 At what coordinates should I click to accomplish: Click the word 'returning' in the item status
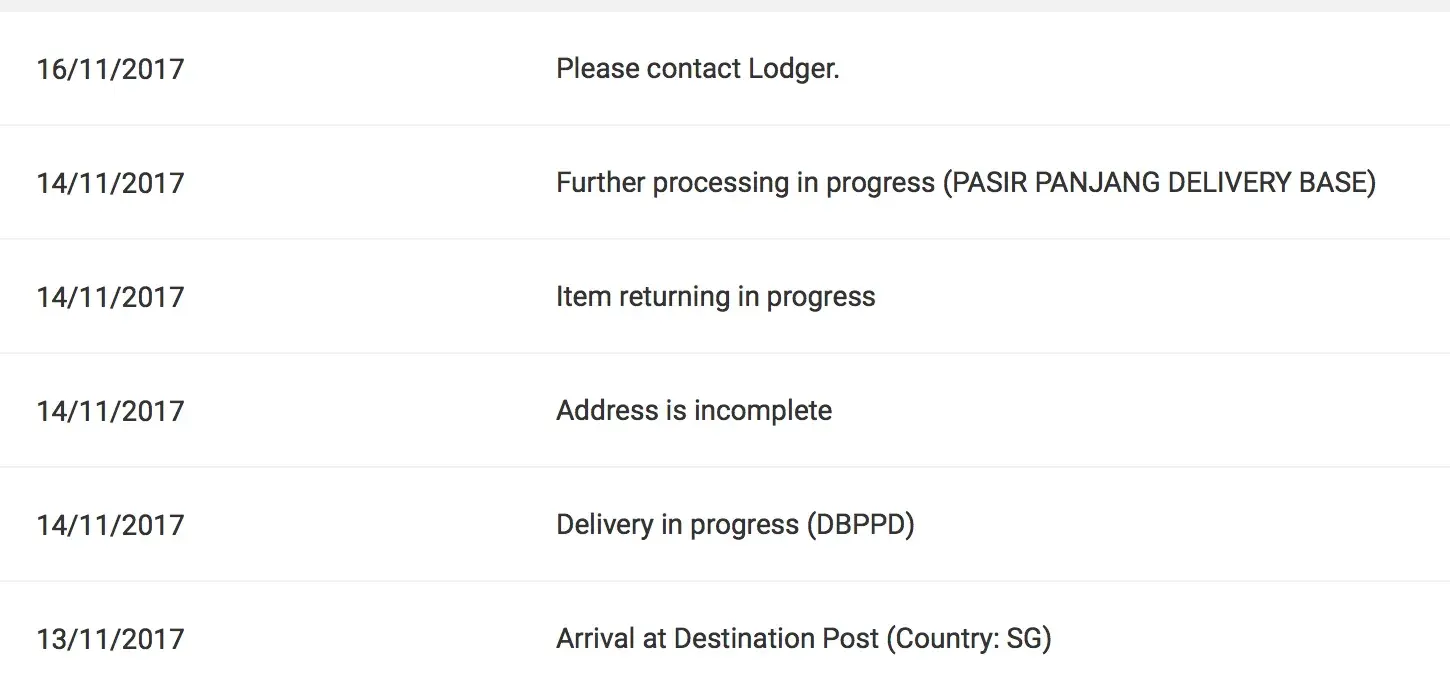click(674, 297)
